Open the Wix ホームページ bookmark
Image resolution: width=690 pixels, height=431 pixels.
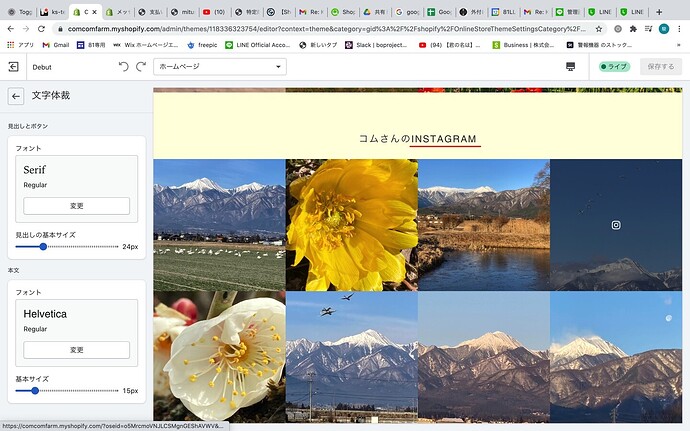coord(145,45)
